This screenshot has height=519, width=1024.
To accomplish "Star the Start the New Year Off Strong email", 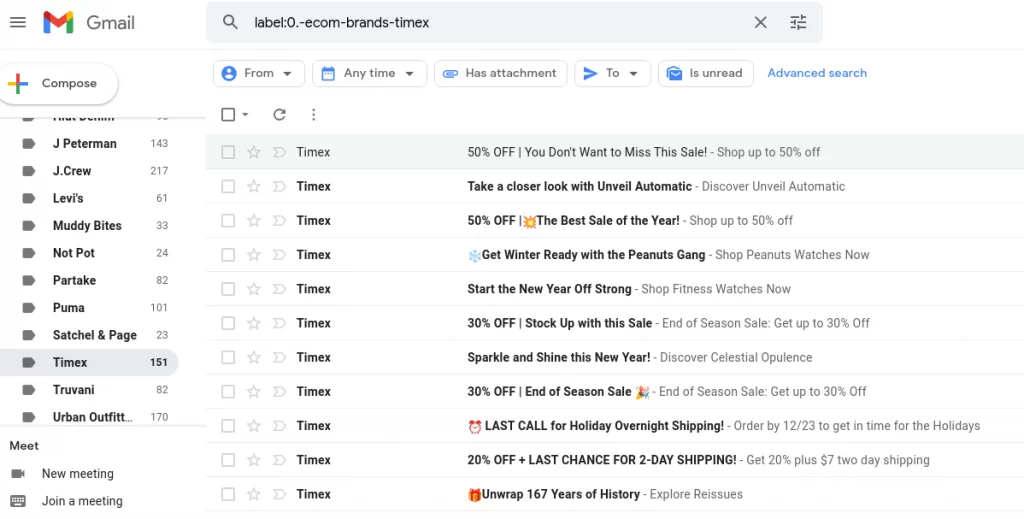I will pos(253,289).
